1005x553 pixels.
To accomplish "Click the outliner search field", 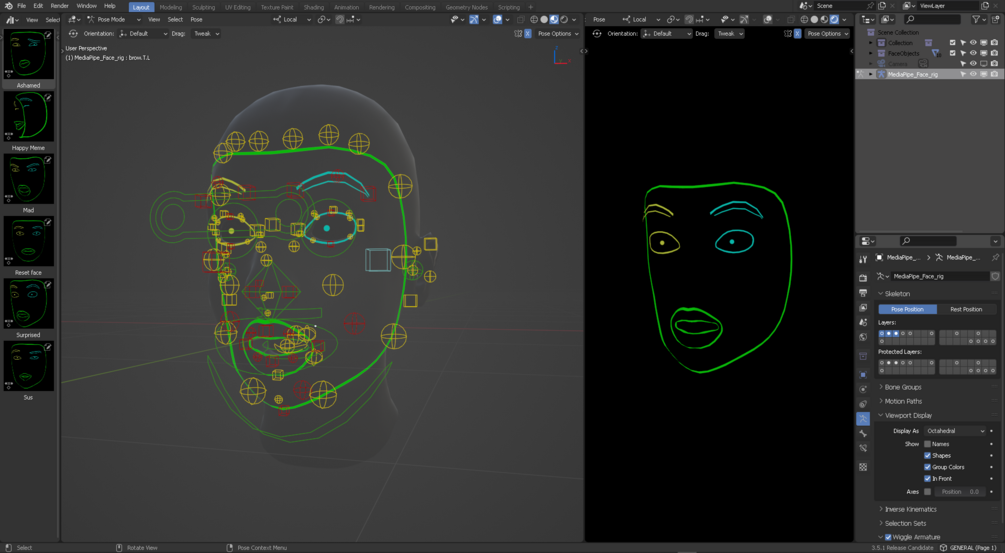I will (931, 20).
